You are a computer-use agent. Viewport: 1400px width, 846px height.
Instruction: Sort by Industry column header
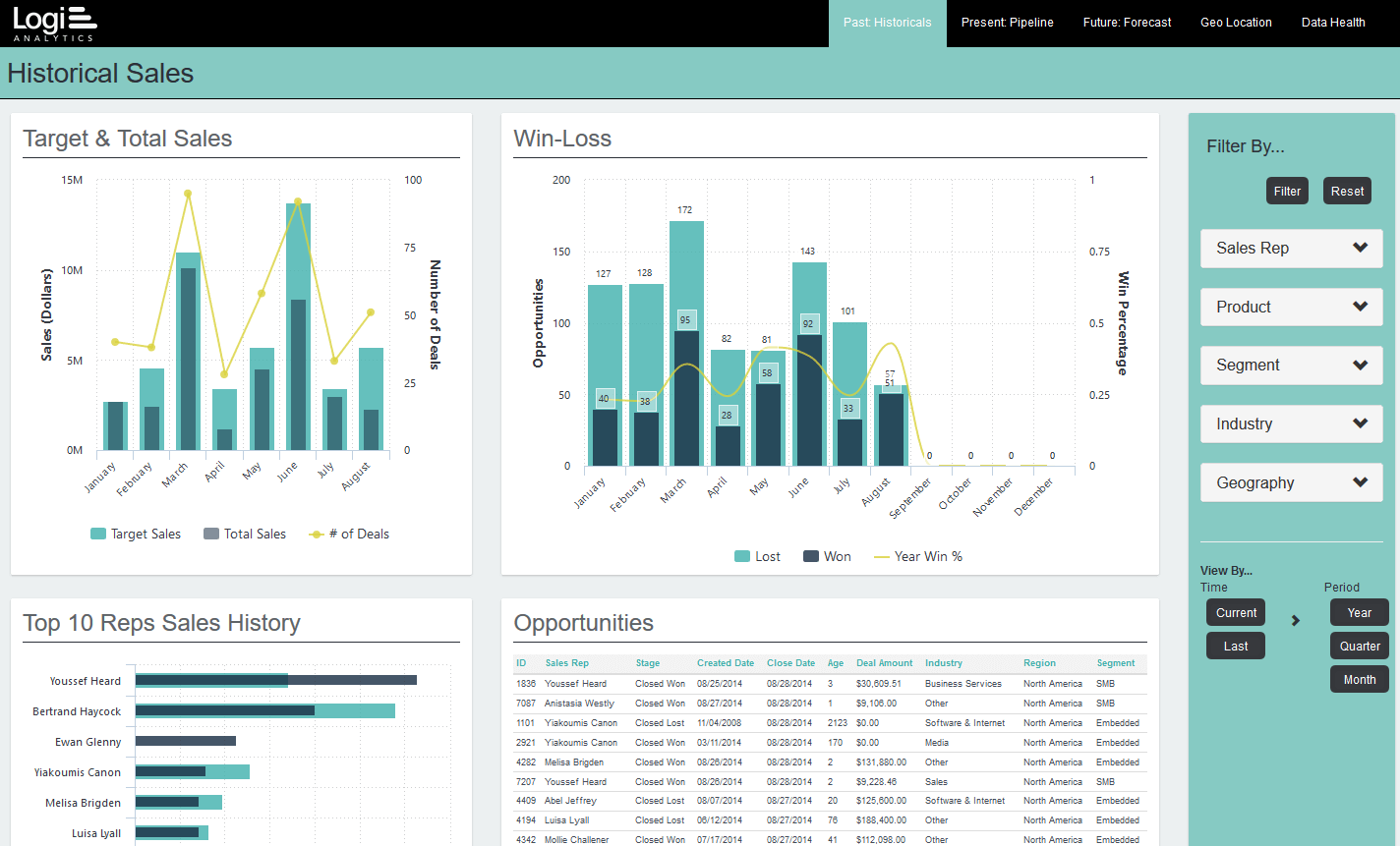pyautogui.click(x=944, y=663)
